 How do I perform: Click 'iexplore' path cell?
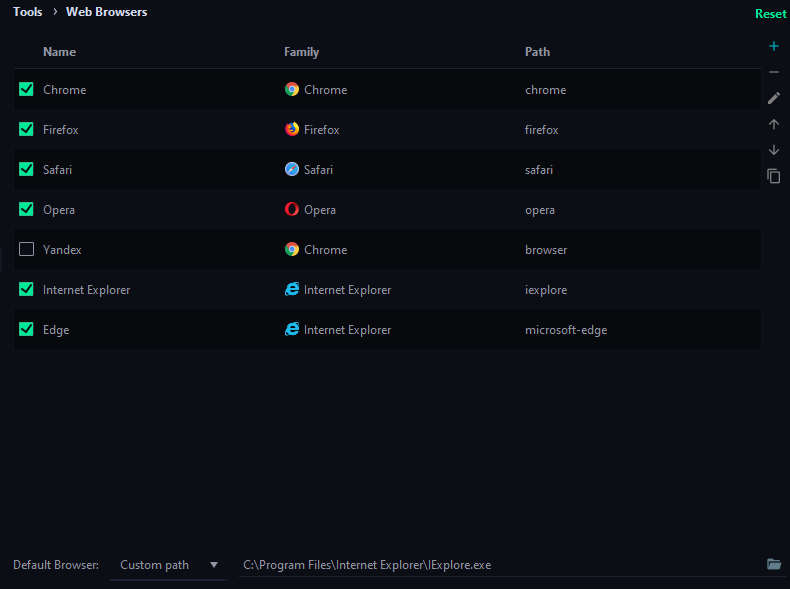coord(546,290)
